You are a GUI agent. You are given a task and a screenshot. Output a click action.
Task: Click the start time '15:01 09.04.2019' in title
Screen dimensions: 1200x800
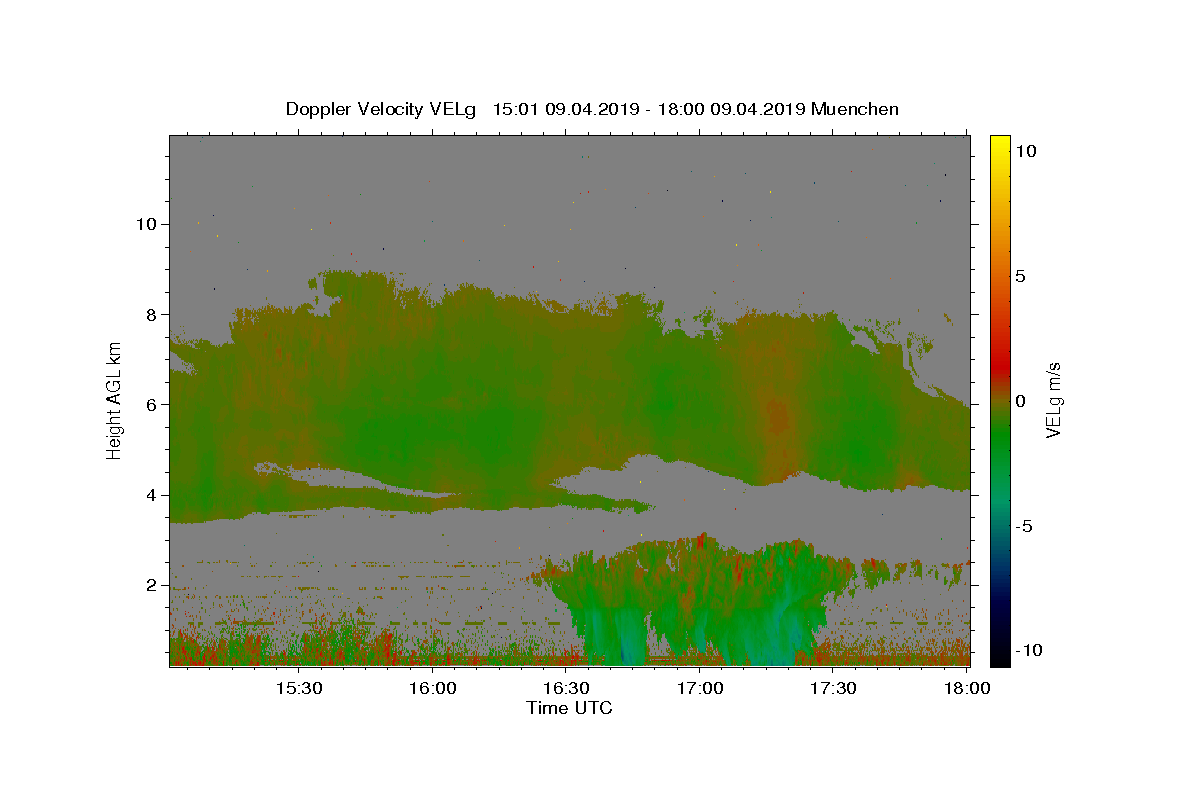tap(565, 109)
